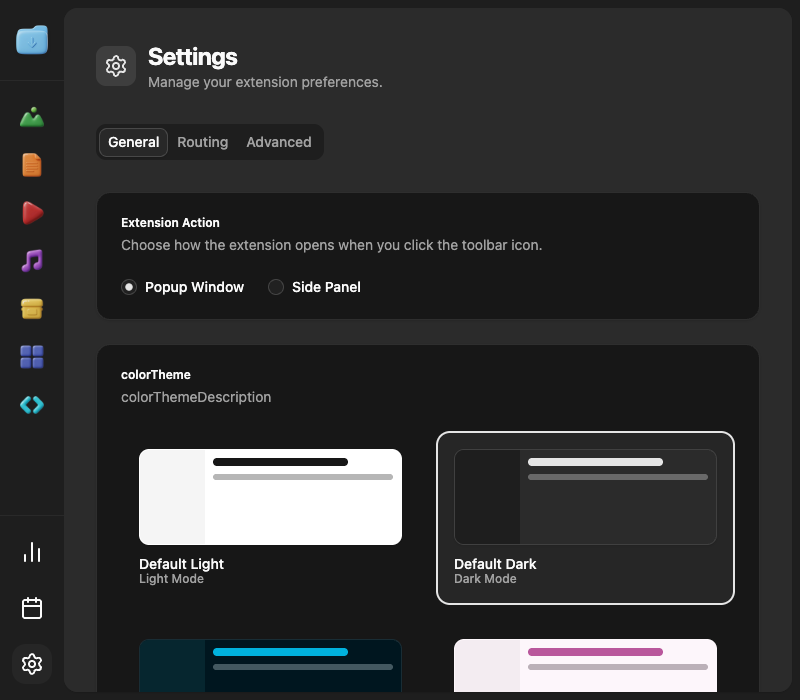Choose the Default Light theme preview
The image size is (800, 700).
click(x=270, y=497)
